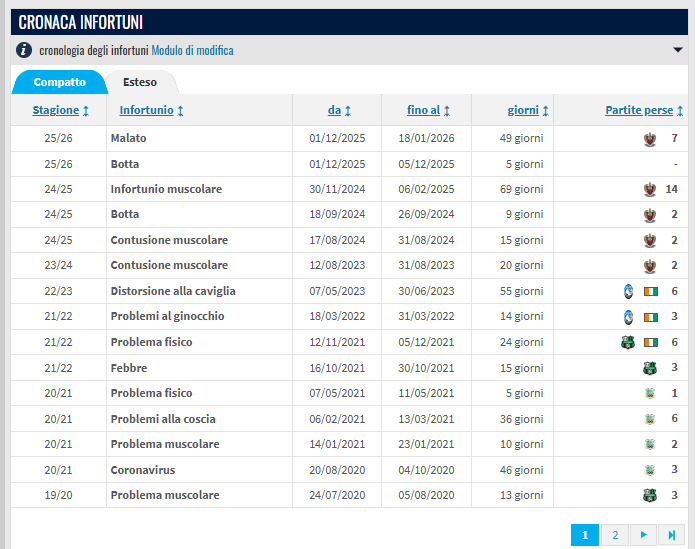Select the Compatto tab
This screenshot has width=695, height=549.
60,82
